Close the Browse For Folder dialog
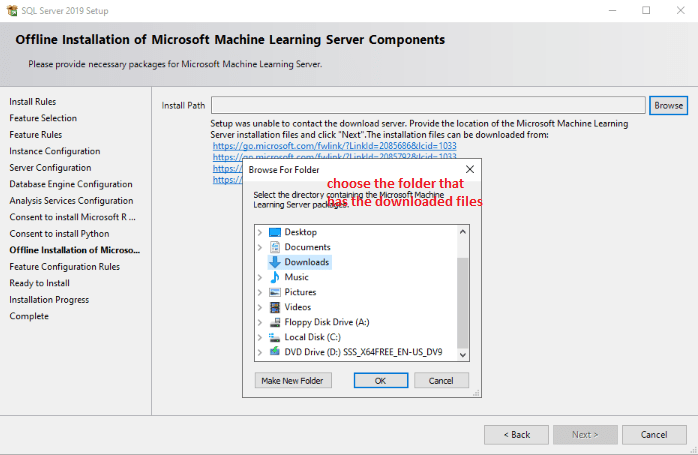 tap(470, 170)
